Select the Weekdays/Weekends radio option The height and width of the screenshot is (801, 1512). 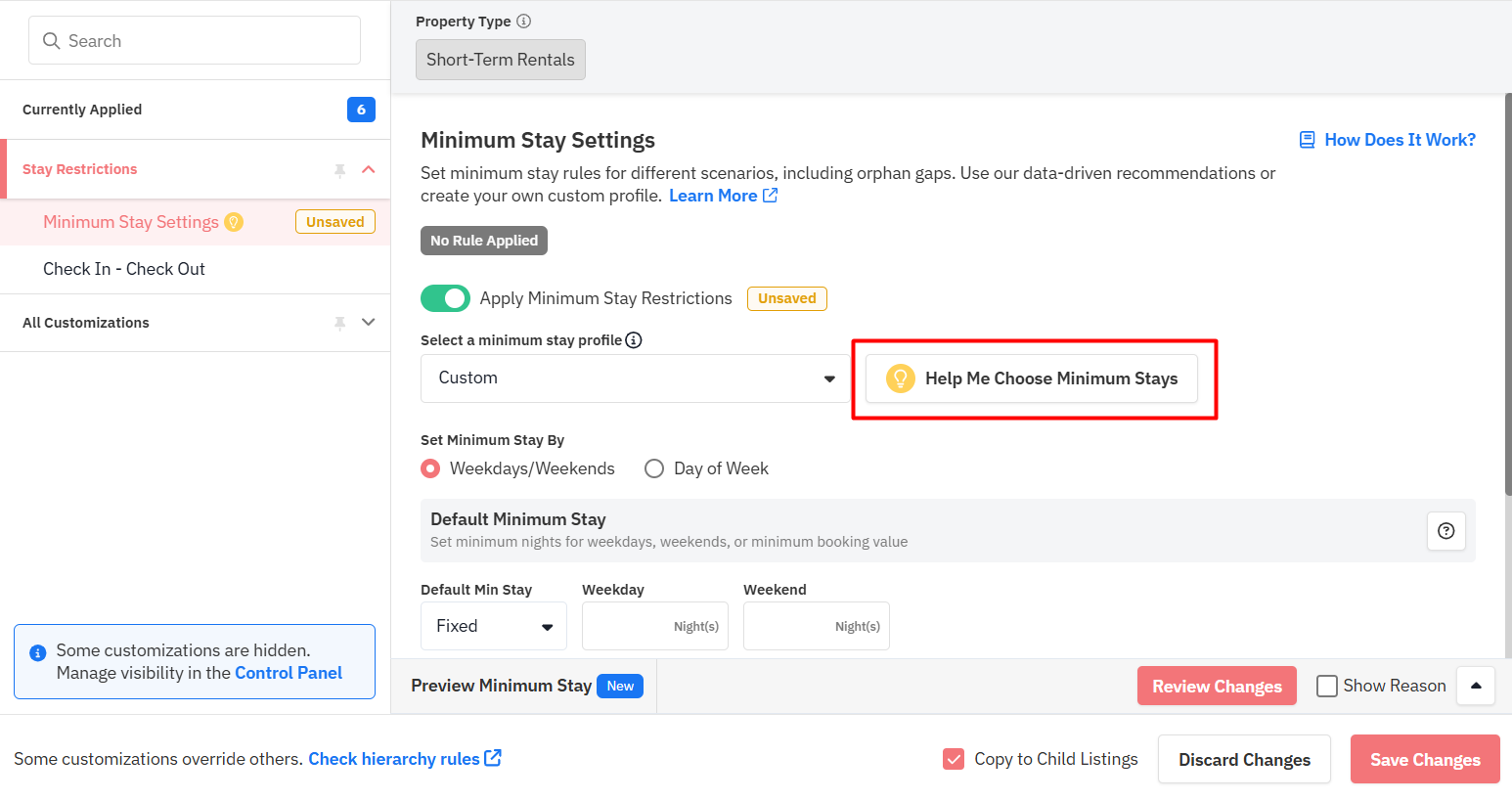tap(430, 468)
